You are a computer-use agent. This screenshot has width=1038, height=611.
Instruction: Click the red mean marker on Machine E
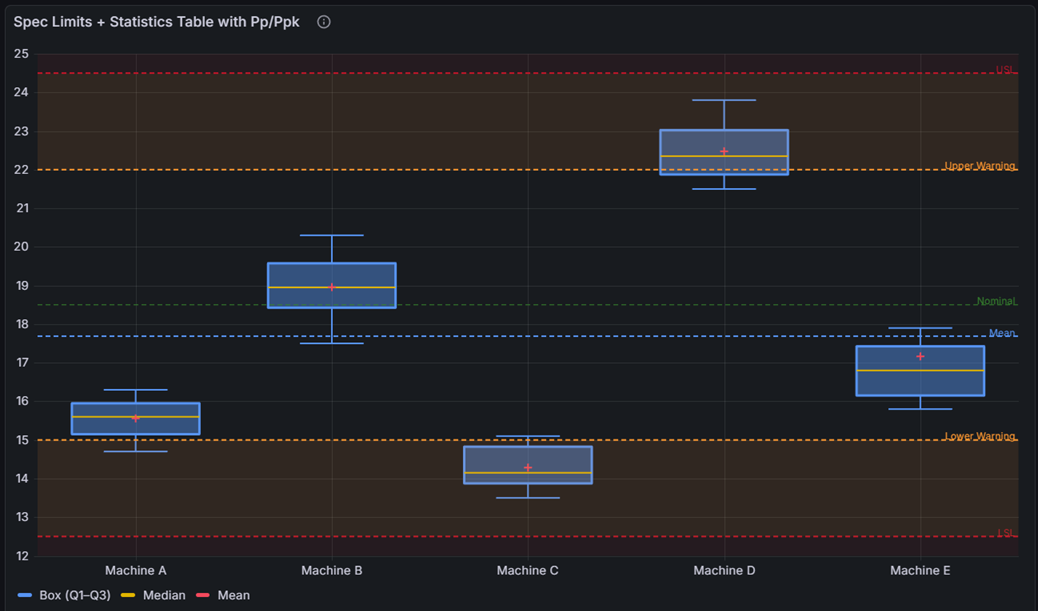[x=920, y=356]
